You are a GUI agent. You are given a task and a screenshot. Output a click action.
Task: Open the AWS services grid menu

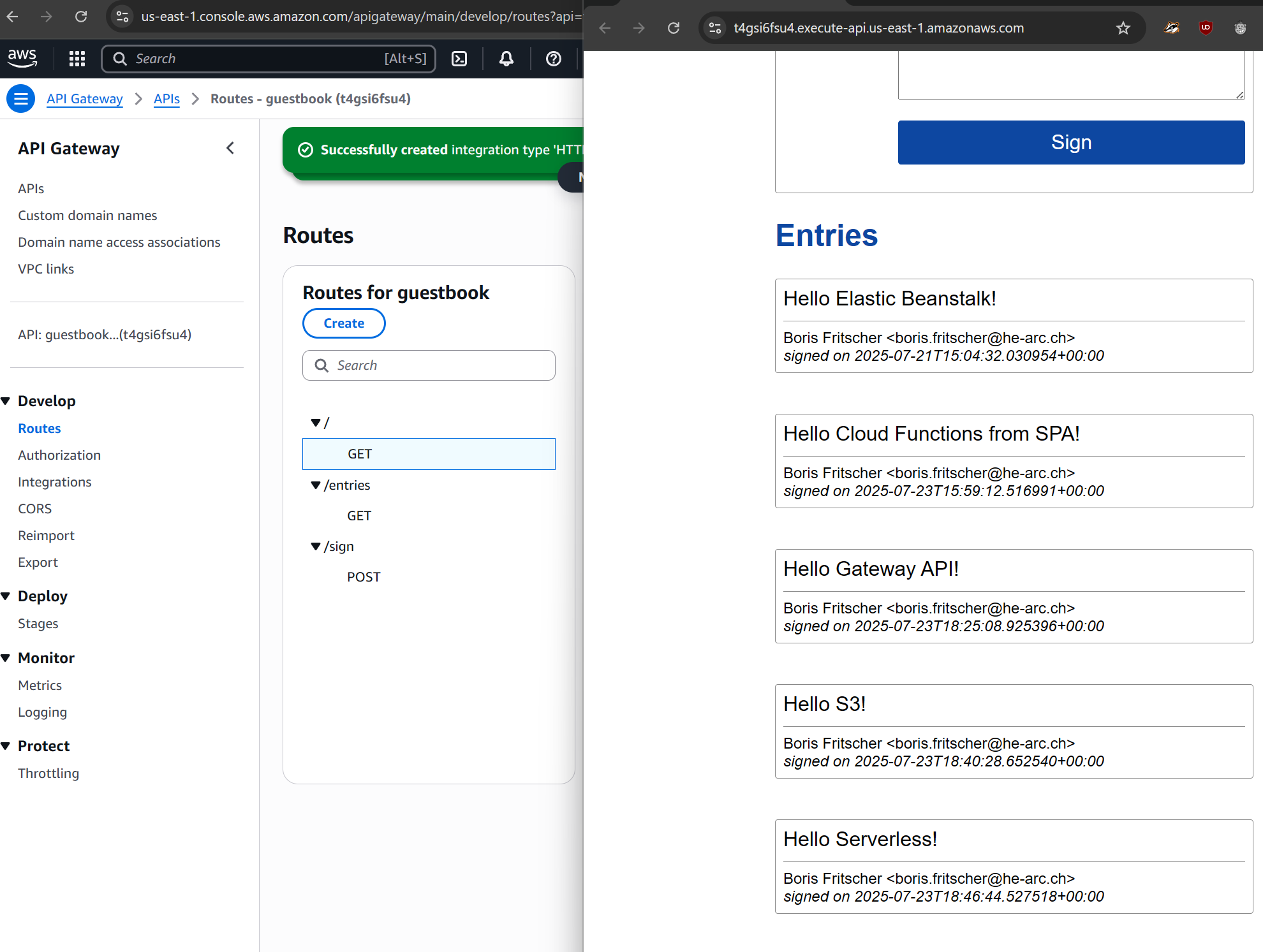[x=77, y=59]
